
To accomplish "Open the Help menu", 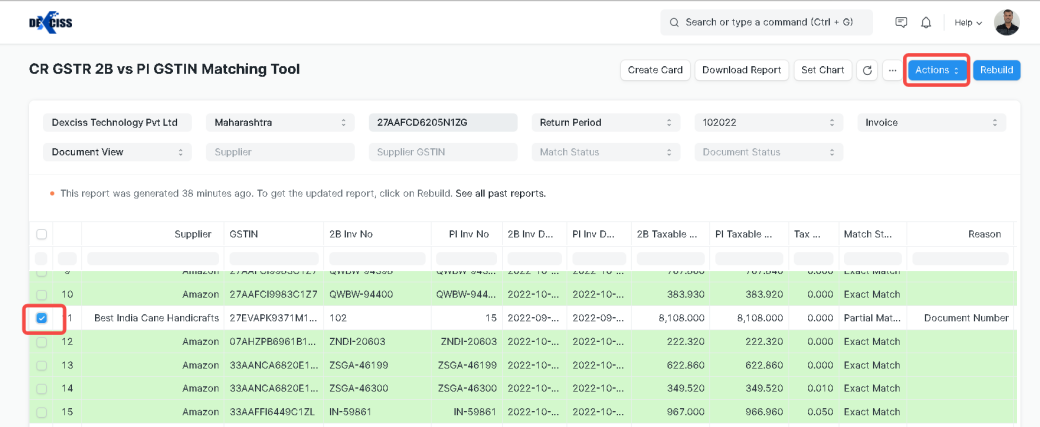I will (x=968, y=22).
